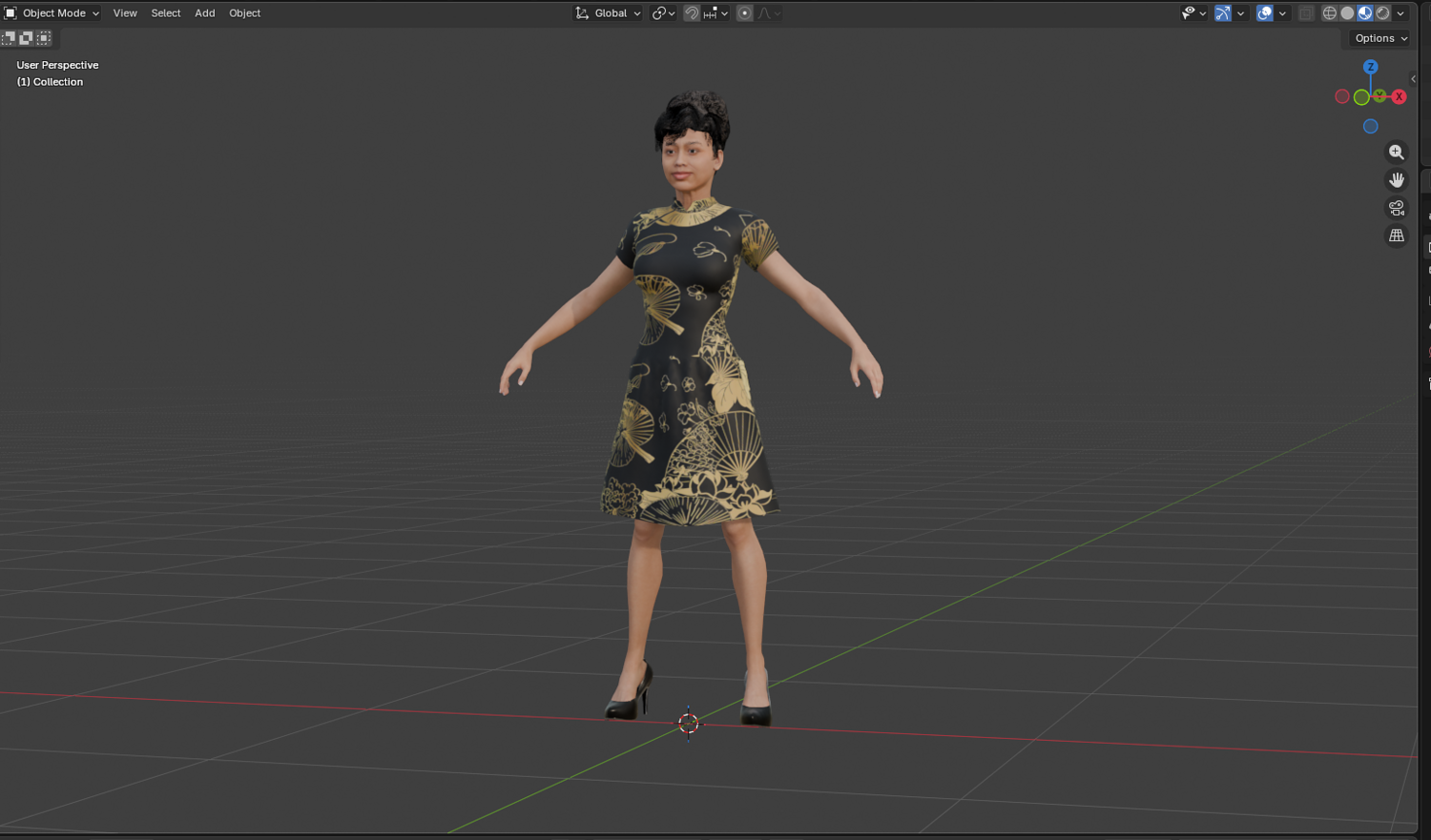
Task: Click the red X axis gizmo
Action: [x=1400, y=96]
